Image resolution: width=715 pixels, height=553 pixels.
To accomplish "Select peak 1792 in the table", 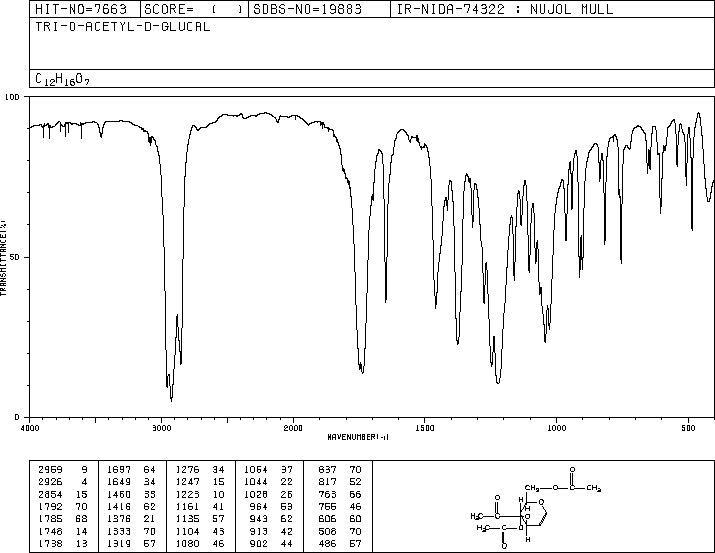I will [x=50, y=506].
